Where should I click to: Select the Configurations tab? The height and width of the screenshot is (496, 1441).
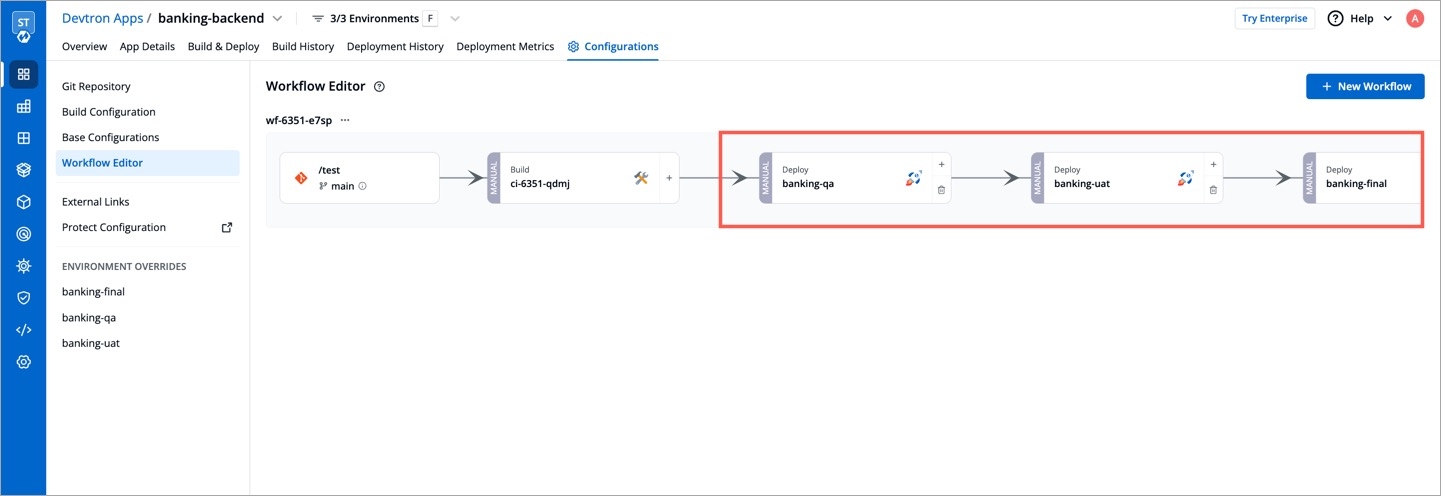613,46
